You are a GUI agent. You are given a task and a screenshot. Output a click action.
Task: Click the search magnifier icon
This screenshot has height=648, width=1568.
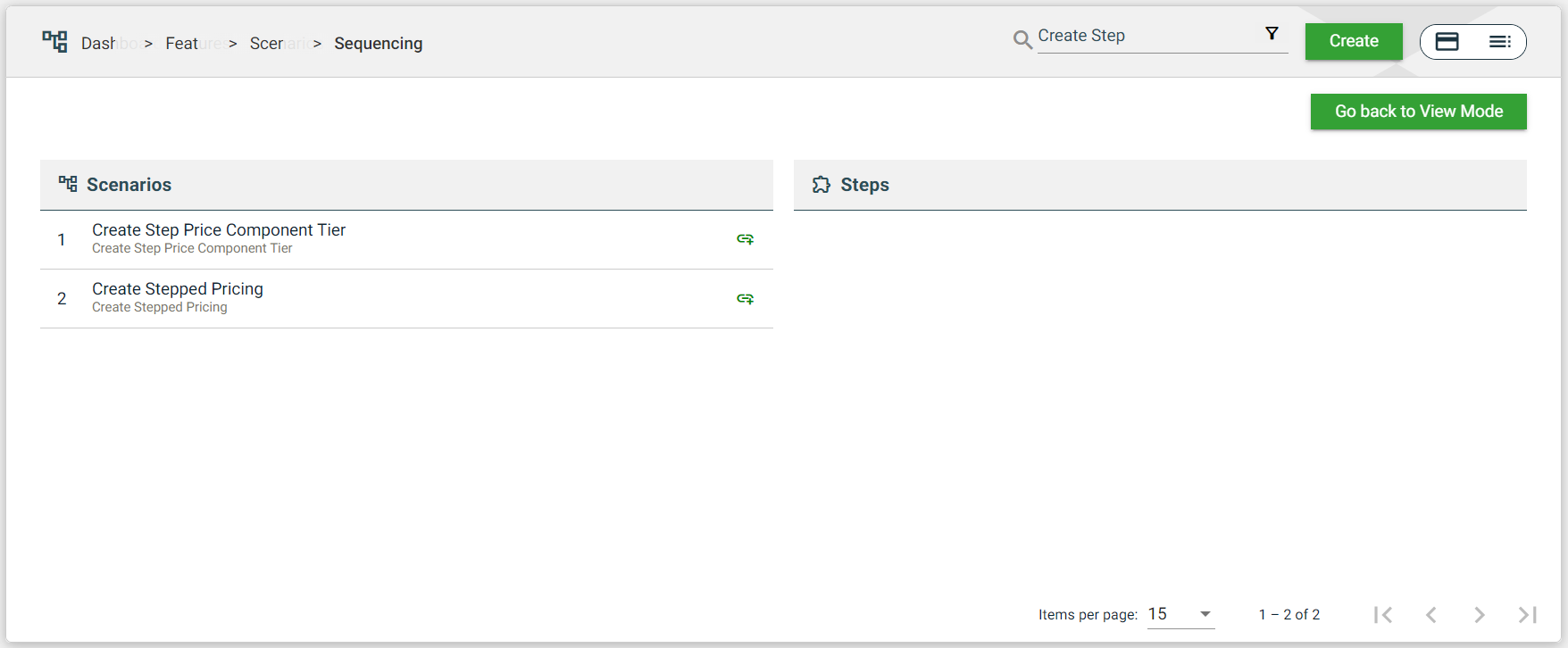[1022, 40]
